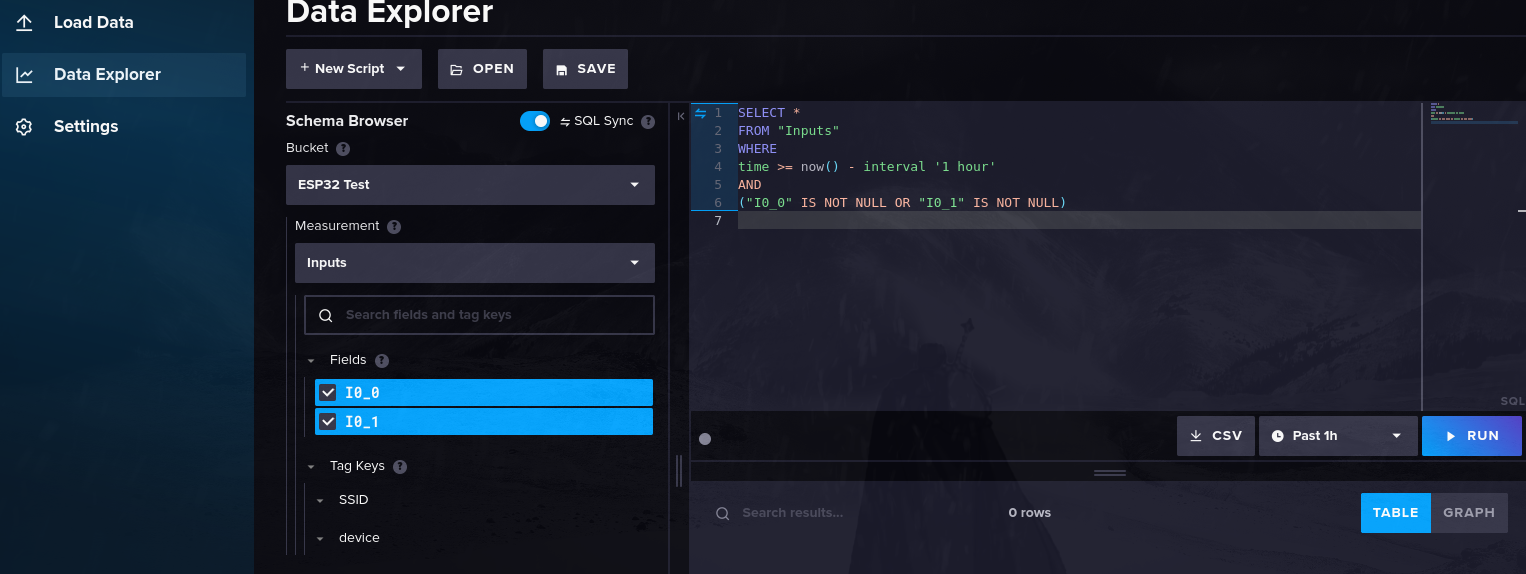1526x574 pixels.
Task: Show Measurement help tooltip icon
Action: (x=394, y=227)
